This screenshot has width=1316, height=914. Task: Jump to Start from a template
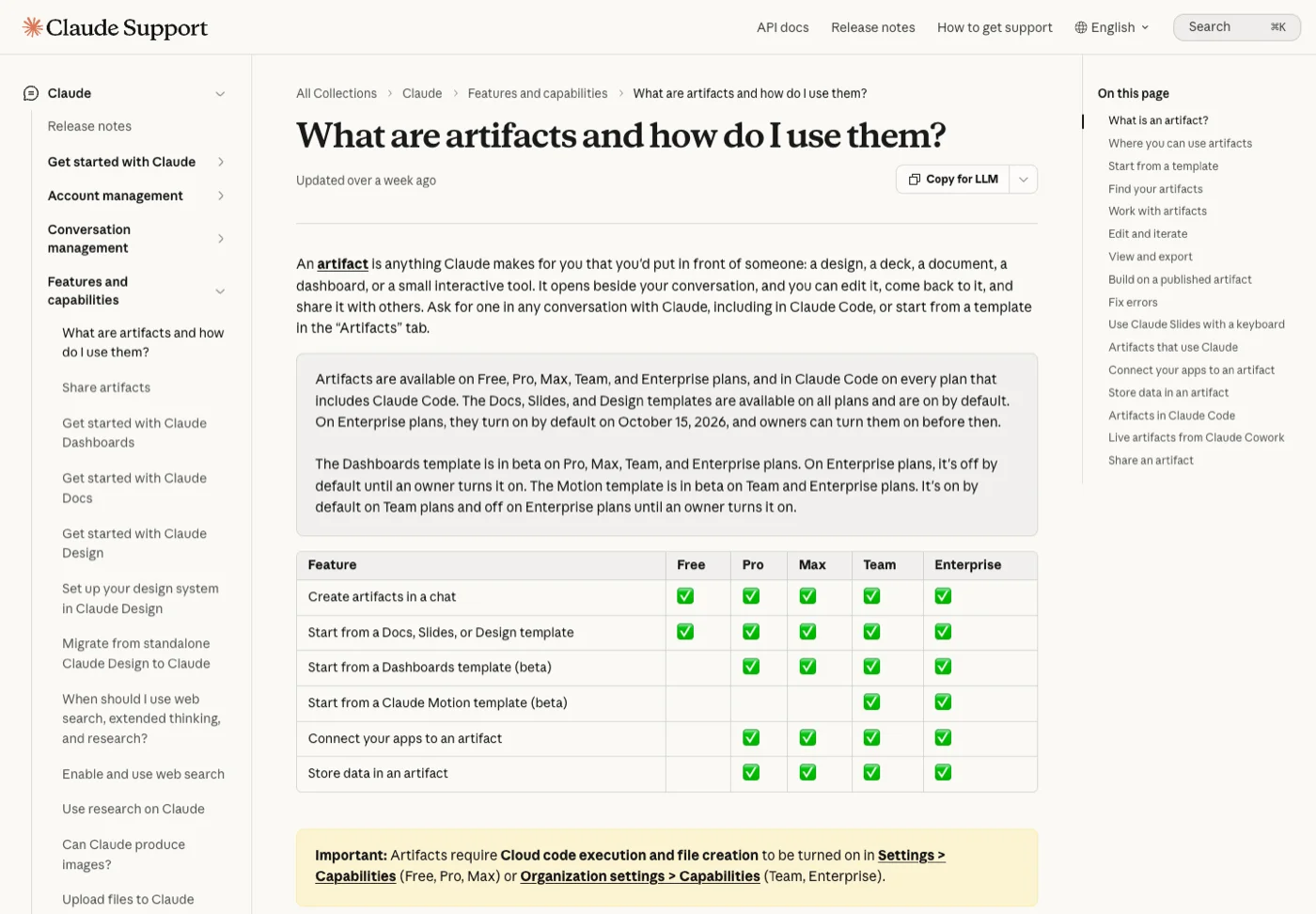click(x=1163, y=165)
